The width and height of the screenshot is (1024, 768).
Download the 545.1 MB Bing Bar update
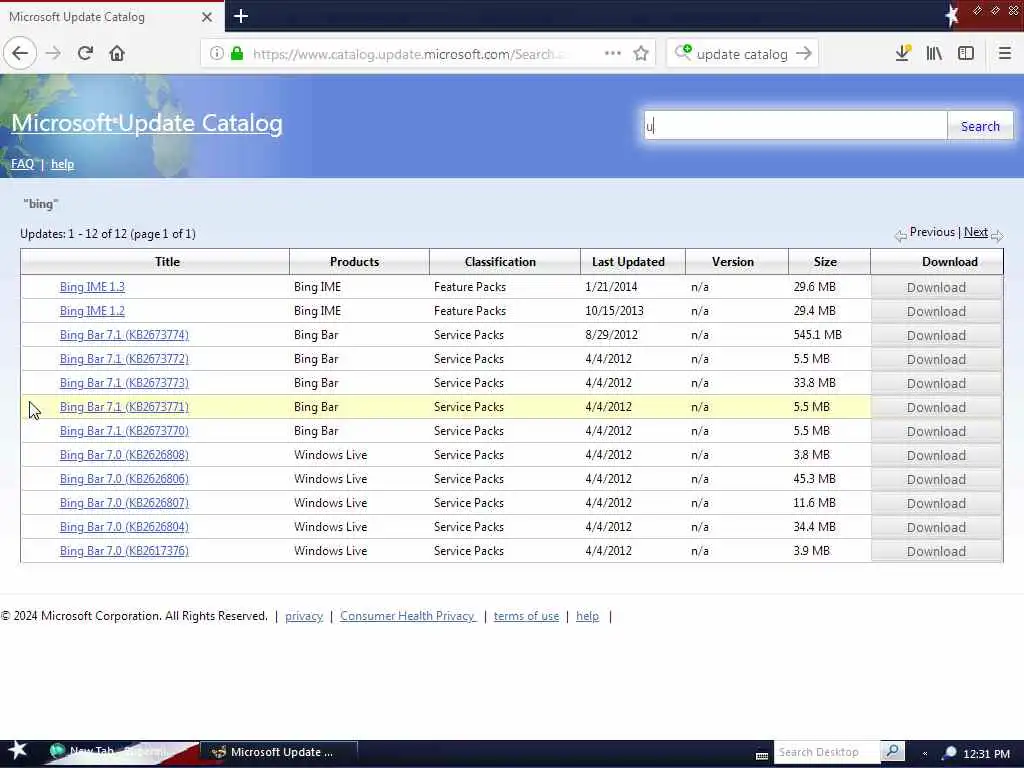click(x=936, y=335)
